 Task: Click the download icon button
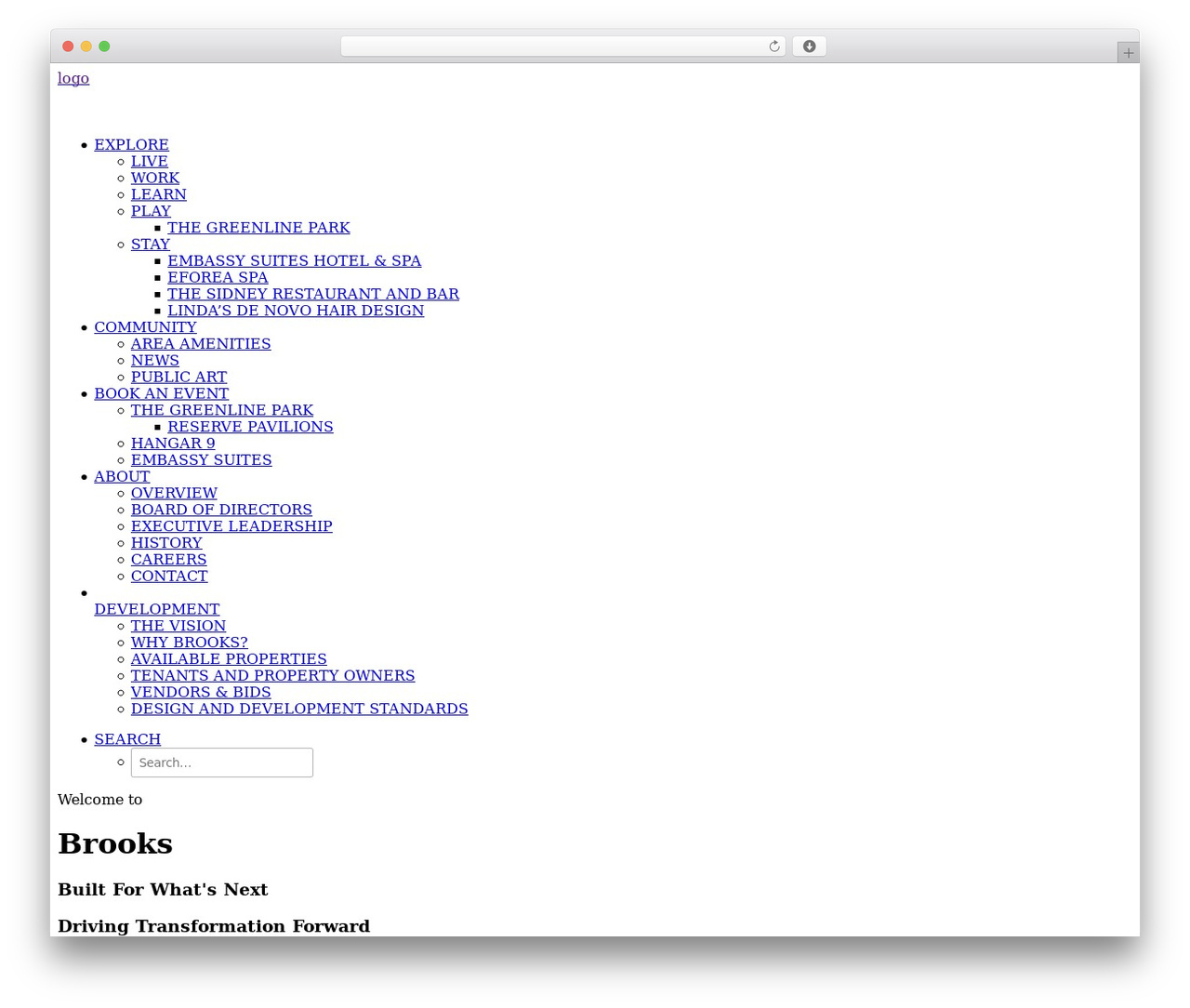[x=809, y=46]
